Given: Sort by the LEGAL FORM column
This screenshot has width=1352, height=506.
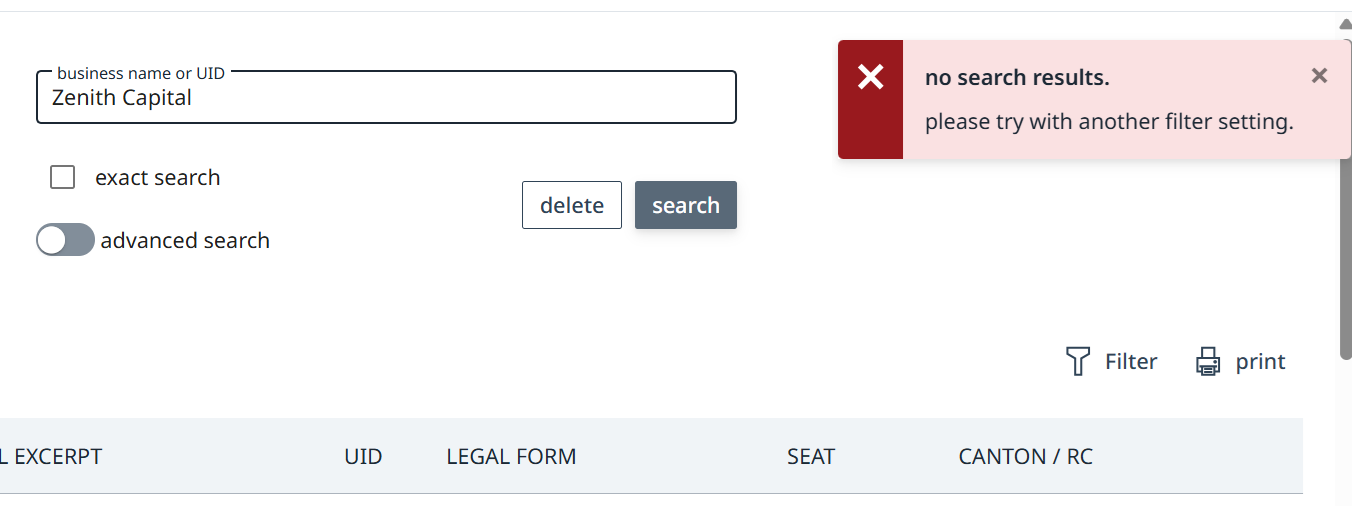Looking at the screenshot, I should (x=511, y=457).
